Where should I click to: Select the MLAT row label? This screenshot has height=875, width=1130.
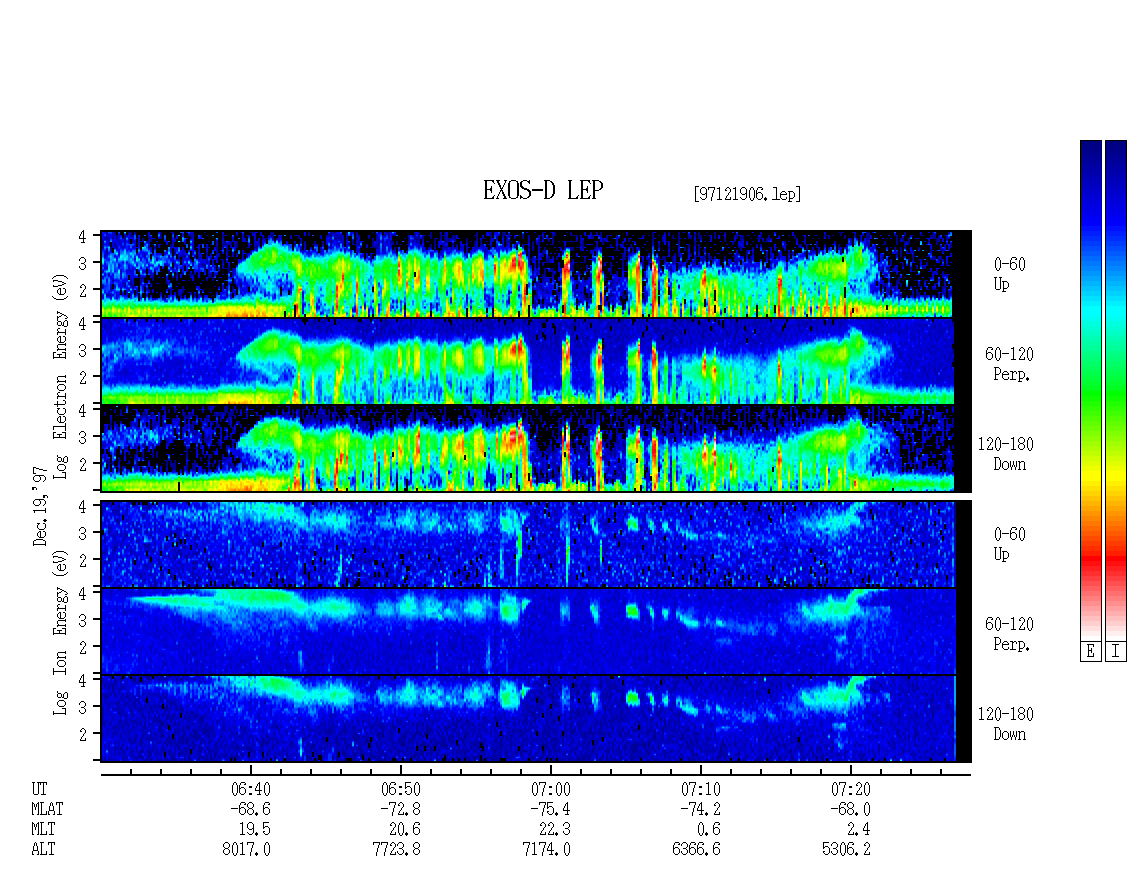(x=47, y=809)
